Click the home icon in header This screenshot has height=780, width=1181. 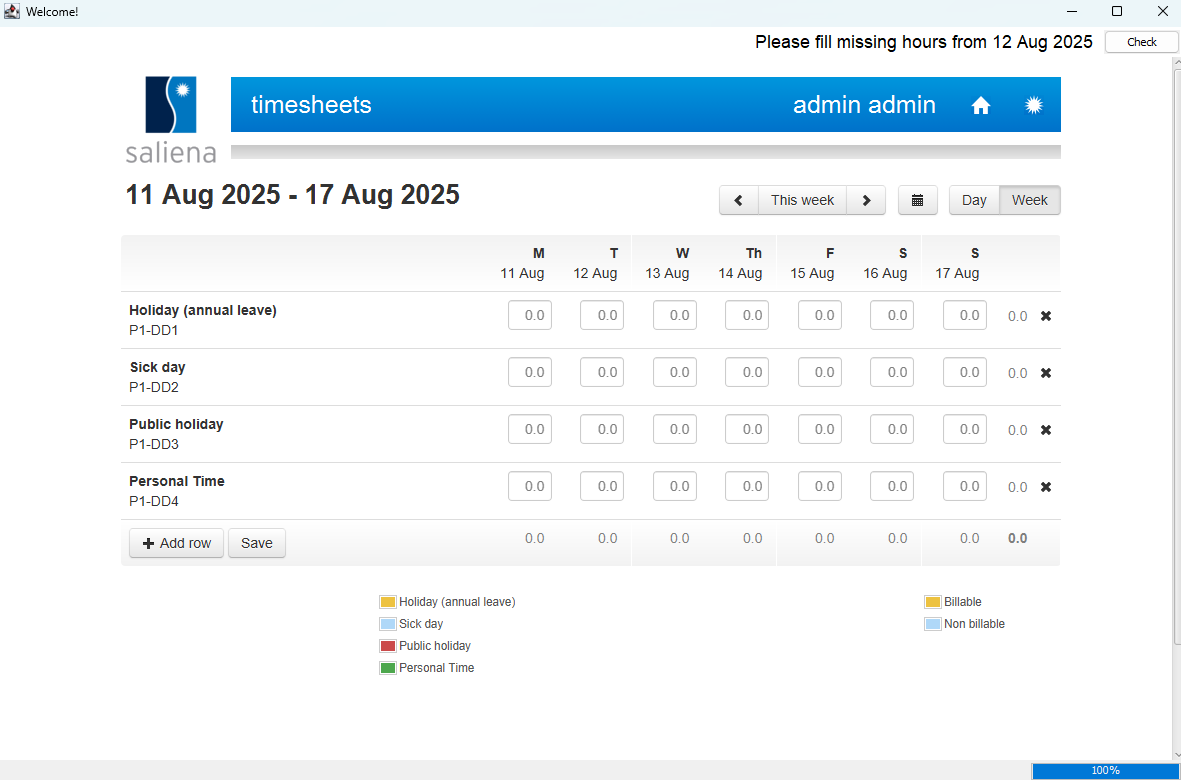coord(980,105)
